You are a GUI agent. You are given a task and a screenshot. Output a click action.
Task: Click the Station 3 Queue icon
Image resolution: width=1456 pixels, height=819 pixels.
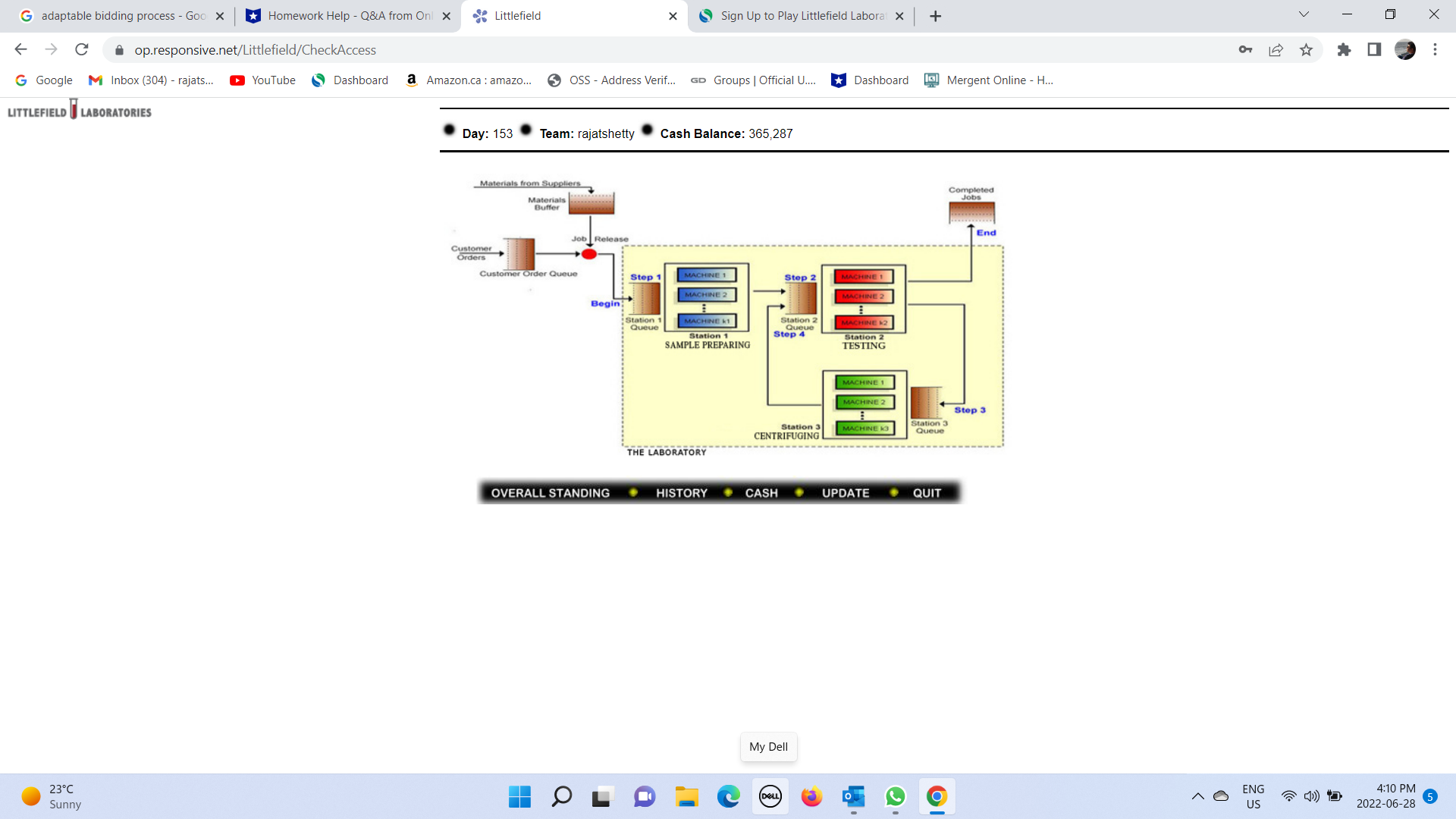(925, 403)
